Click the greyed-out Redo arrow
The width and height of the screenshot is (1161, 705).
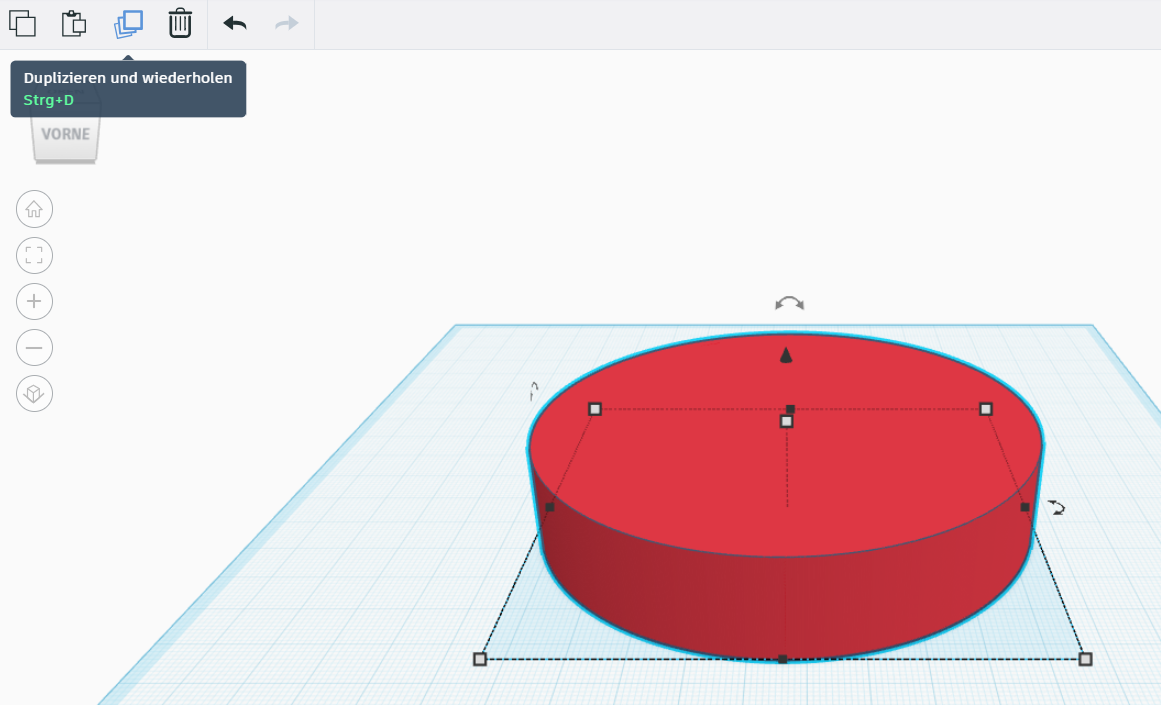[287, 24]
